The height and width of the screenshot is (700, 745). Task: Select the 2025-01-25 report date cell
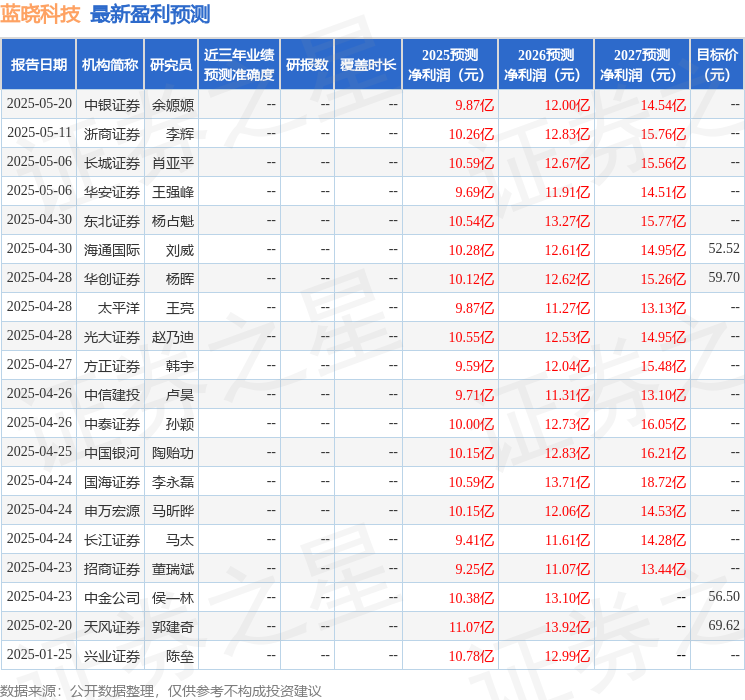point(39,655)
